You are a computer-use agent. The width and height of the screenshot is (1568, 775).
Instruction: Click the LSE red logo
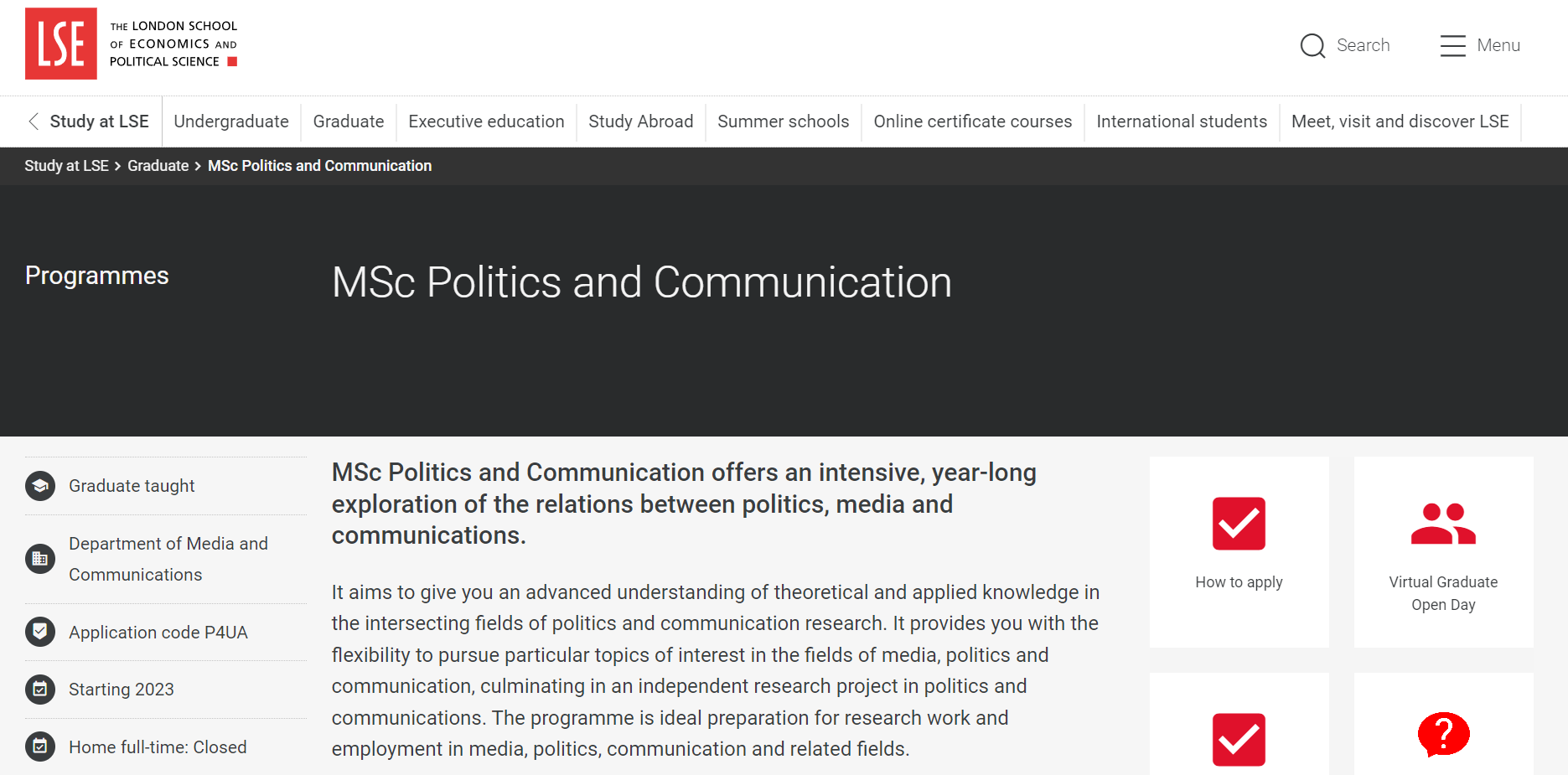[x=61, y=44]
